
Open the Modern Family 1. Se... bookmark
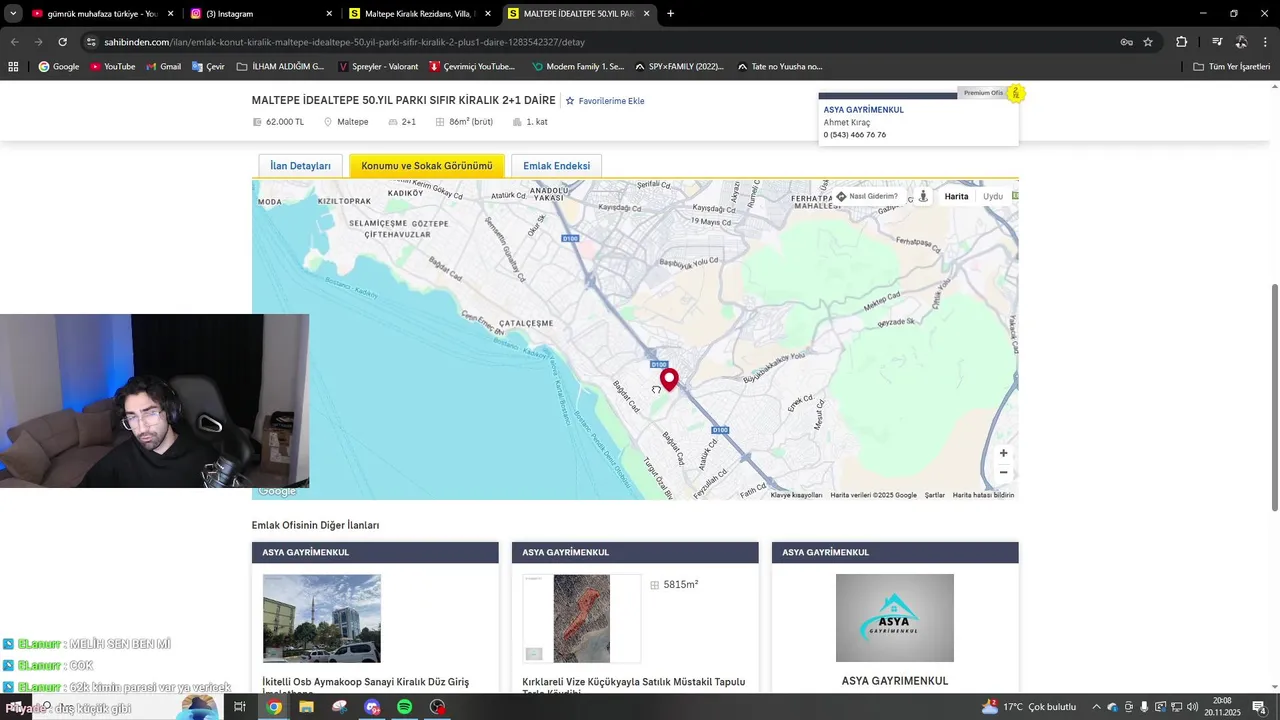[x=578, y=67]
